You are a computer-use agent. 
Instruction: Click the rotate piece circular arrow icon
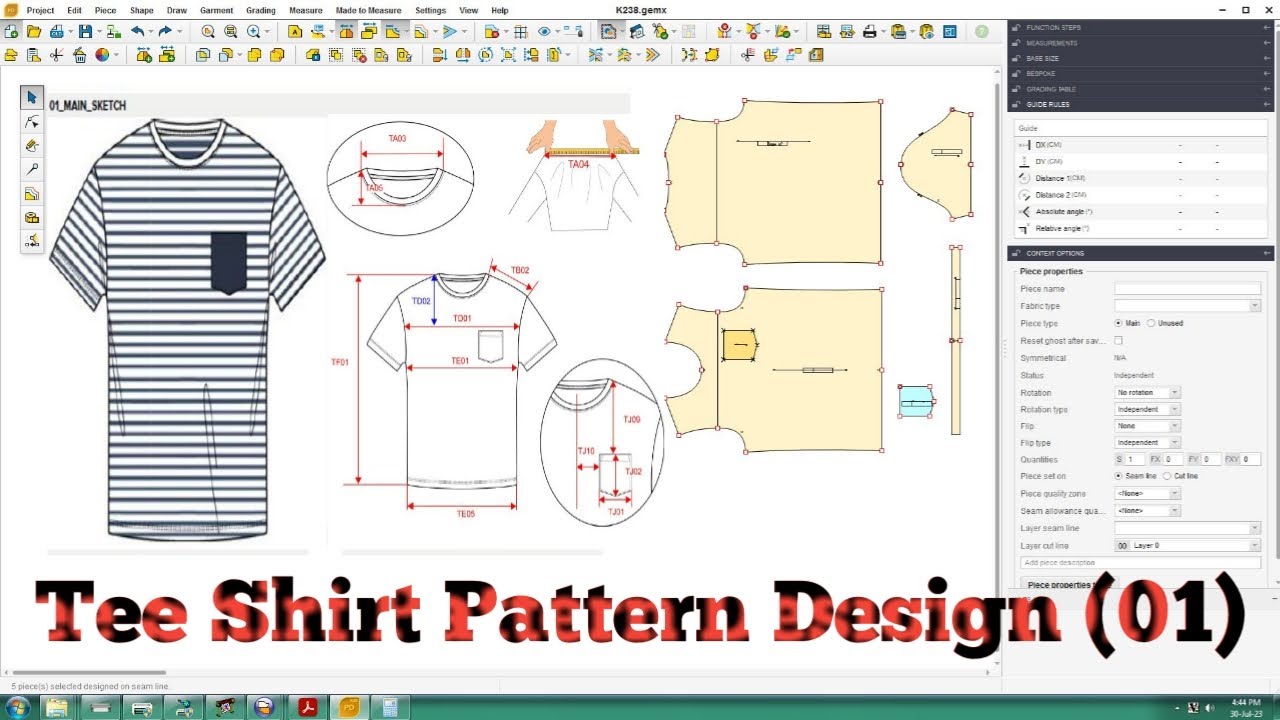[x=486, y=55]
